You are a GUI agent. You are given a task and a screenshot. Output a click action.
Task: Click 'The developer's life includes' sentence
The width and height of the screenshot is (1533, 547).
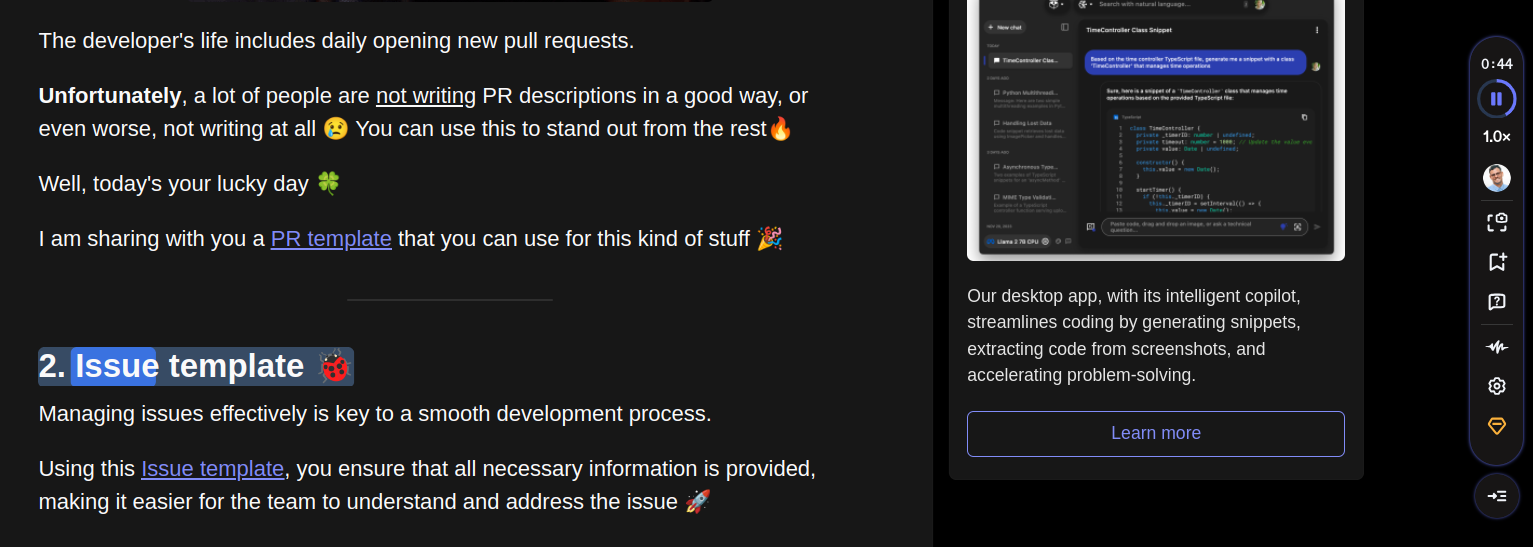coord(336,41)
